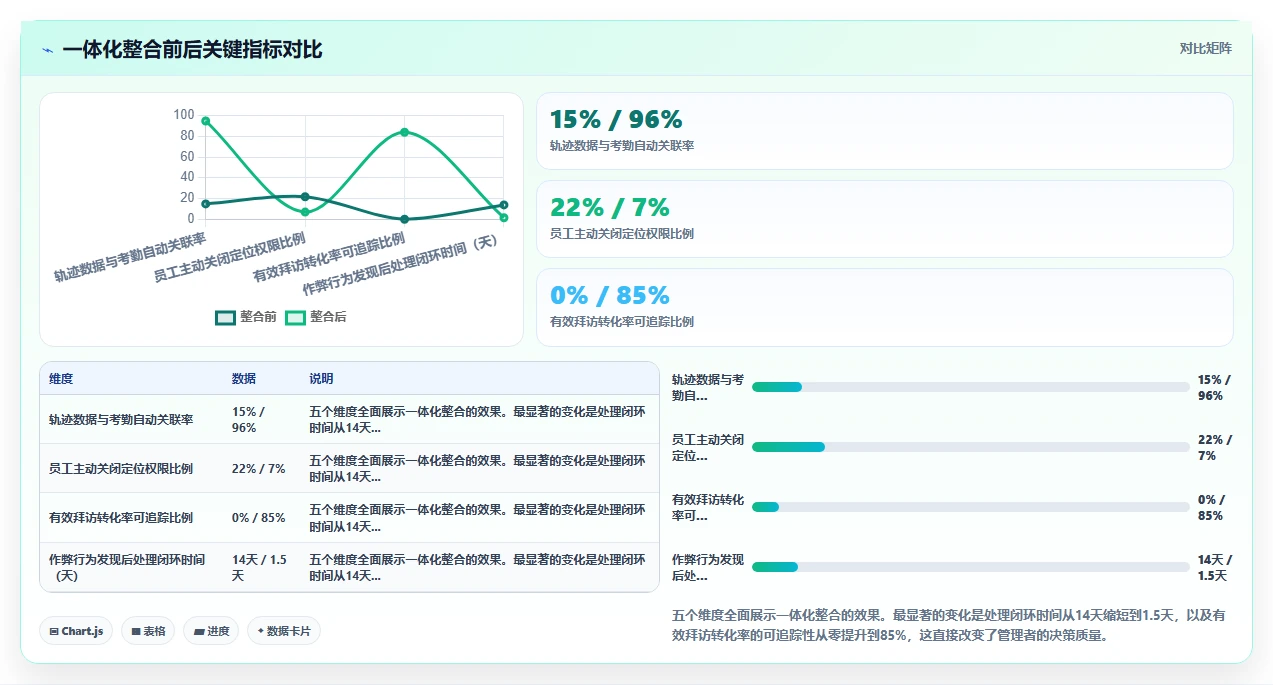Click the lightning icon beside the title
This screenshot has width=1273, height=685.
point(47,50)
